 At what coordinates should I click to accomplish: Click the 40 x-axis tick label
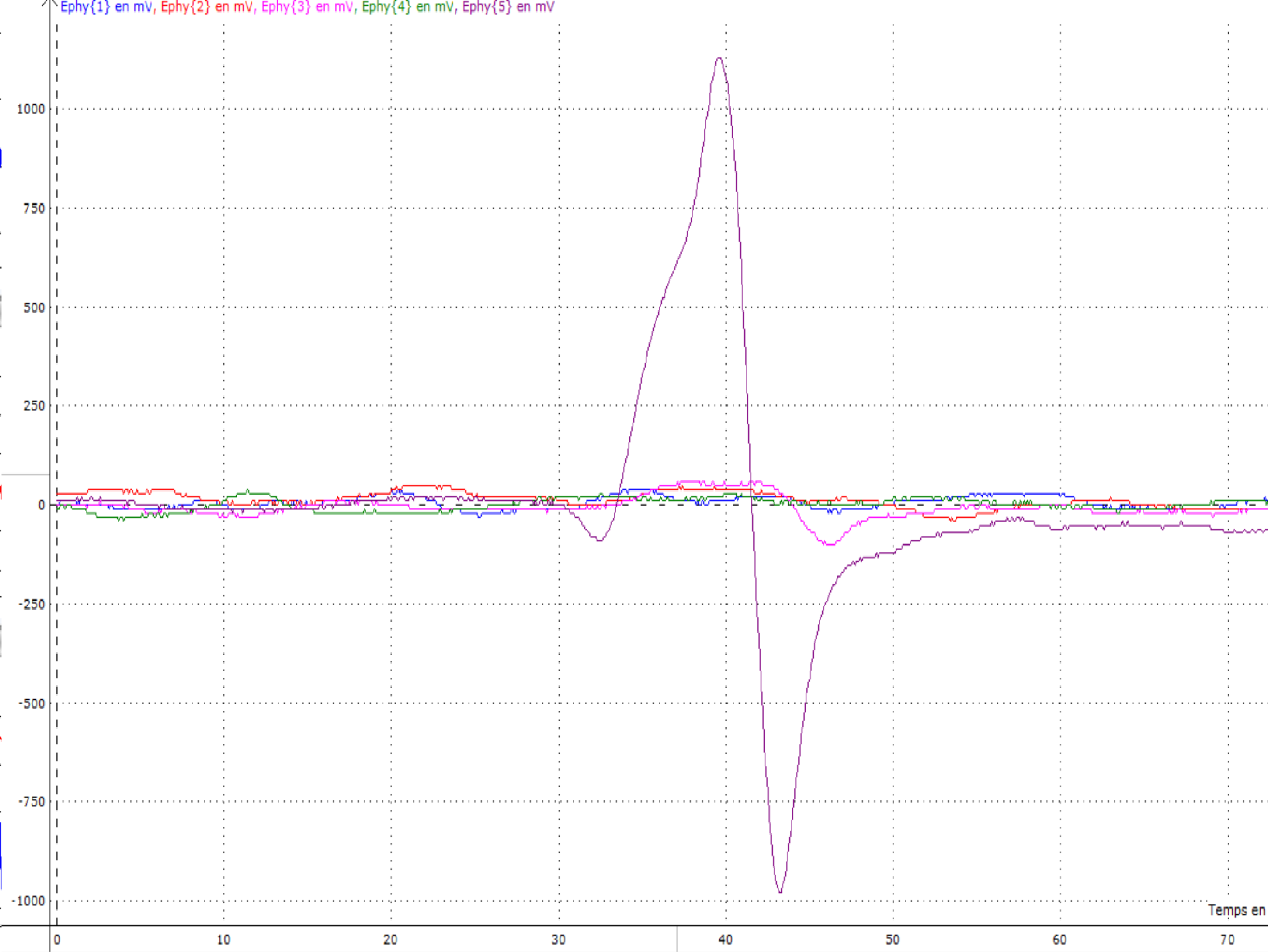(725, 939)
